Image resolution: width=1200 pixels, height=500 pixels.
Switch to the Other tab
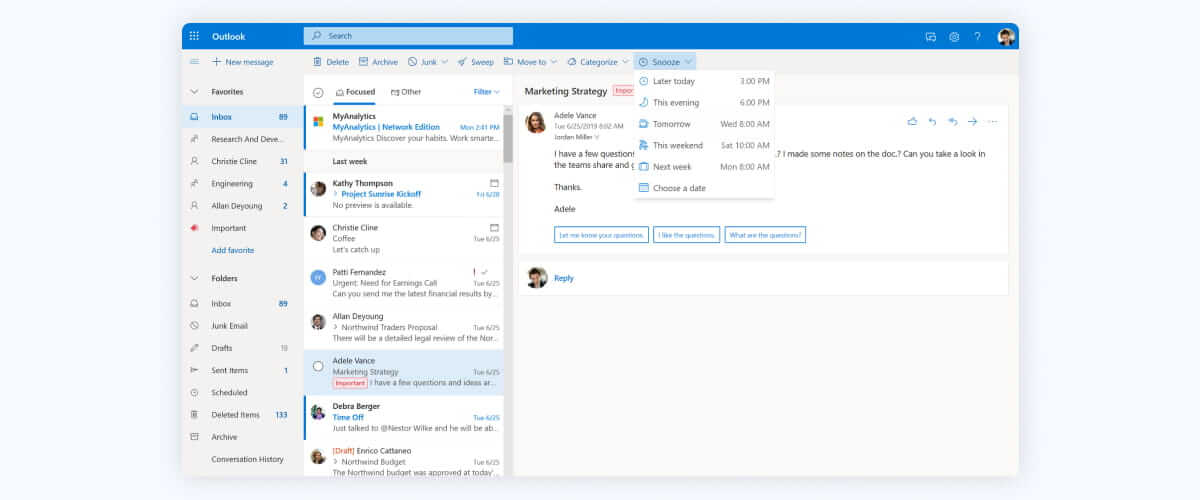tap(406, 92)
